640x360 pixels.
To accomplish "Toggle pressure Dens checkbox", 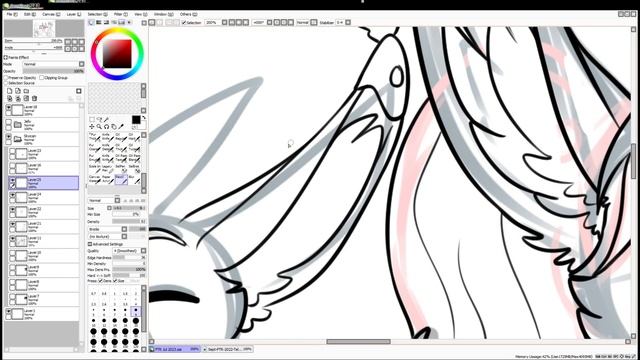I will [x=100, y=281].
